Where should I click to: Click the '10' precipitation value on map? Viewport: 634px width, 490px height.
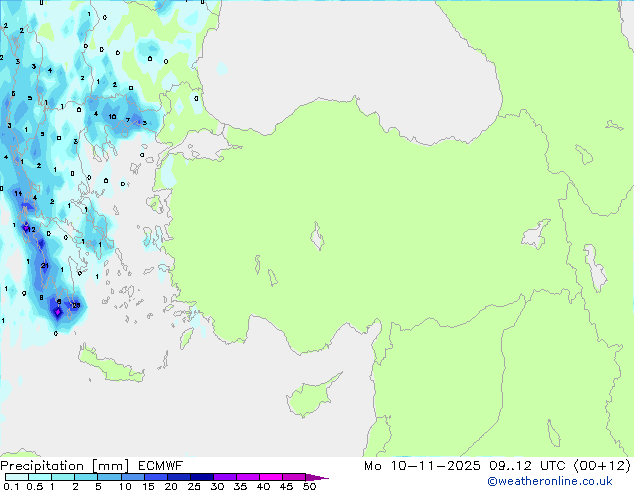(x=112, y=116)
